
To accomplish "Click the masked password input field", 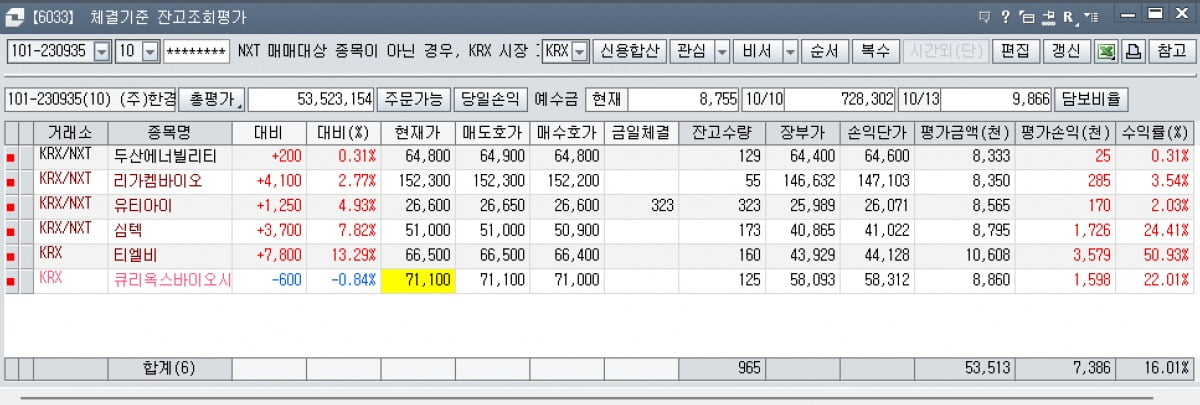I will tap(195, 51).
